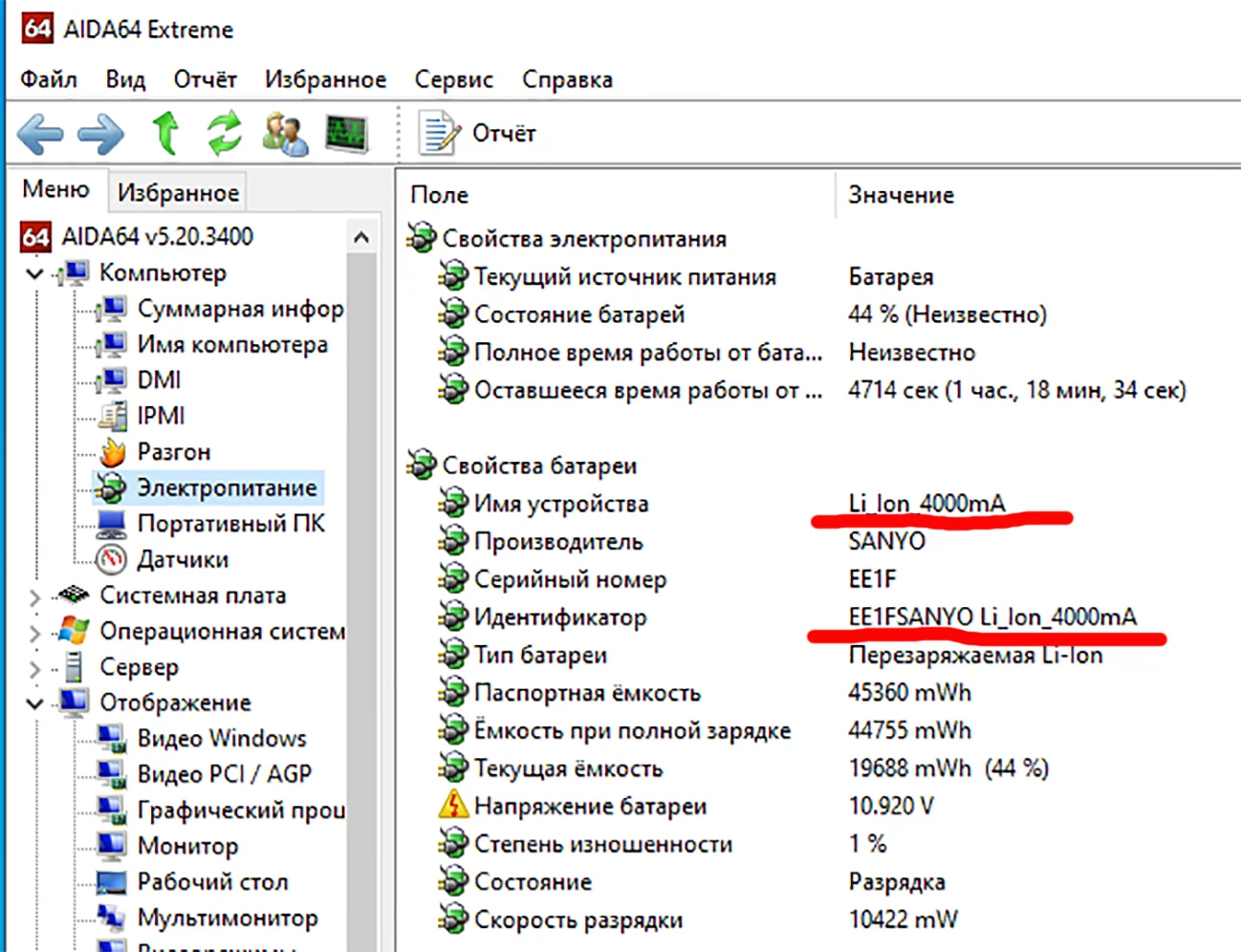Select Имя компьютера tree item

point(232,344)
